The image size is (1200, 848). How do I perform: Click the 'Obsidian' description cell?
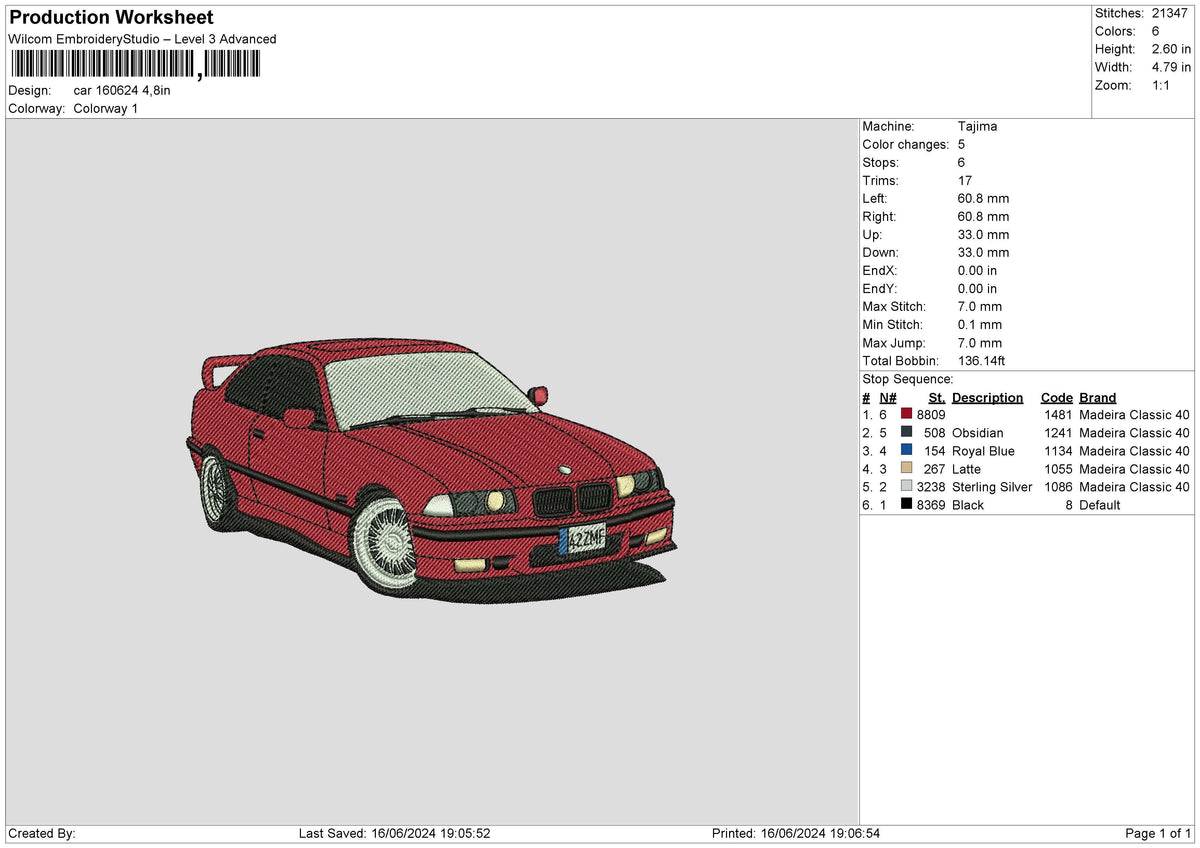[978, 433]
